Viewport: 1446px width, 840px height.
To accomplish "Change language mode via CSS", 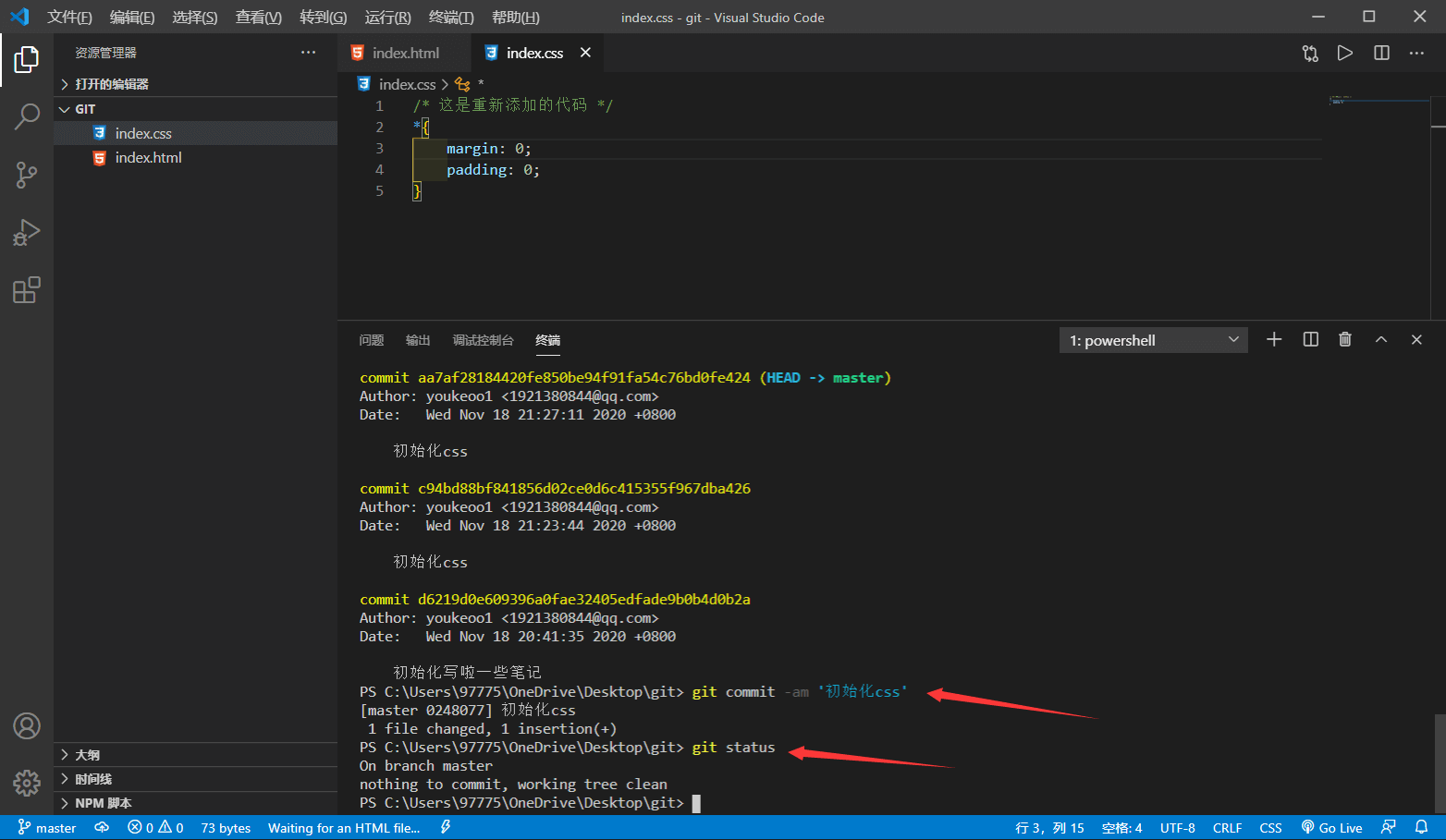I will [x=1271, y=828].
